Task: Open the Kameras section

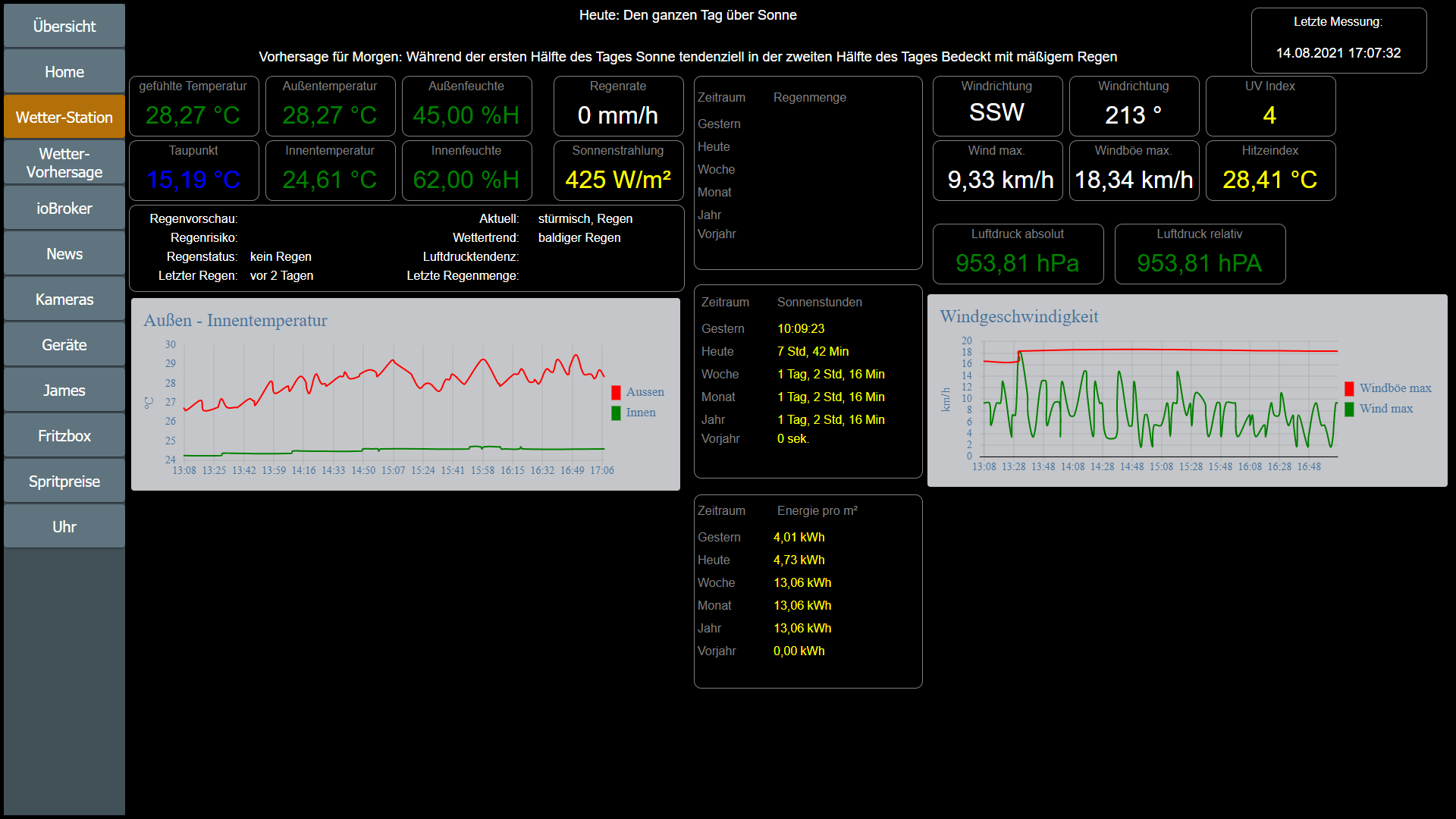Action: pyautogui.click(x=64, y=300)
